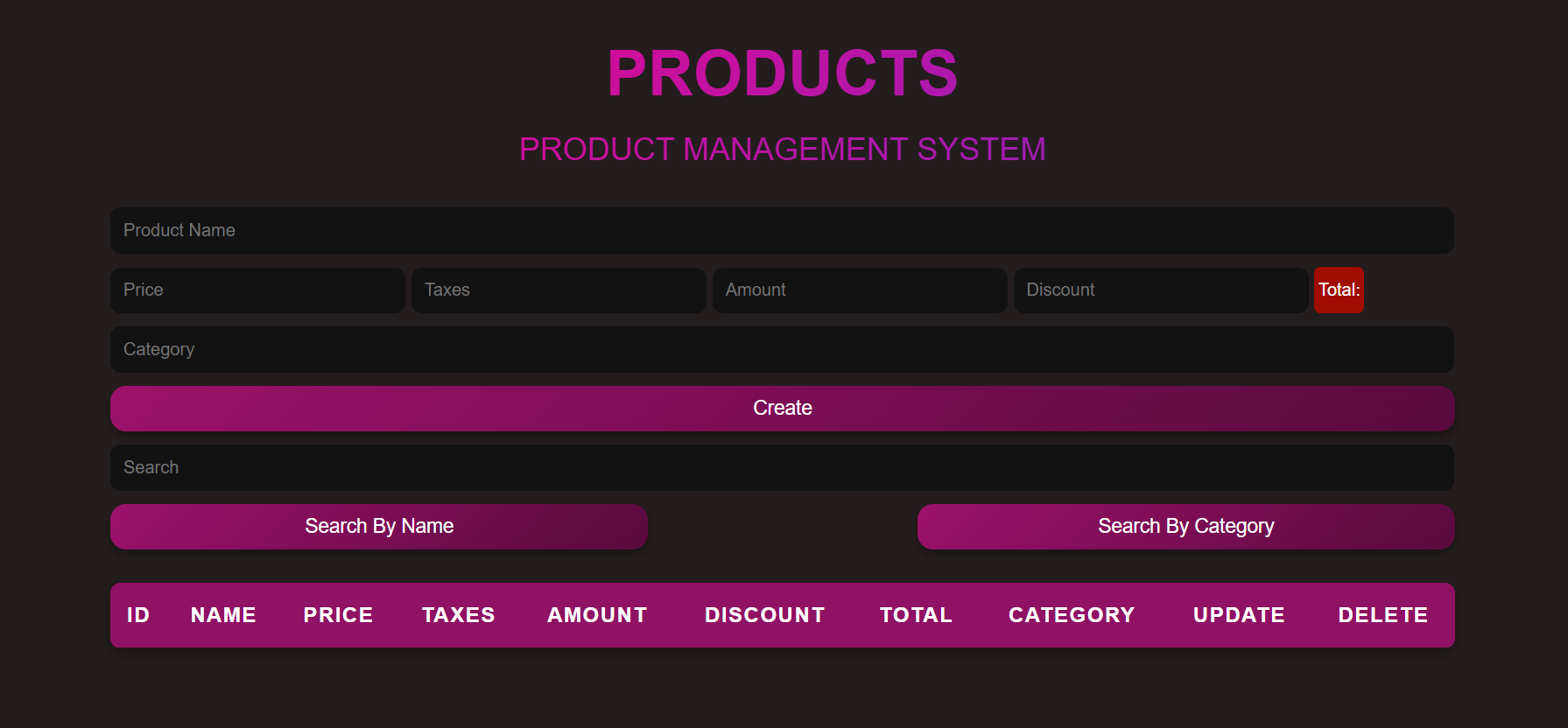This screenshot has width=1568, height=728.
Task: Focus the Discount input field
Action: 1160,290
